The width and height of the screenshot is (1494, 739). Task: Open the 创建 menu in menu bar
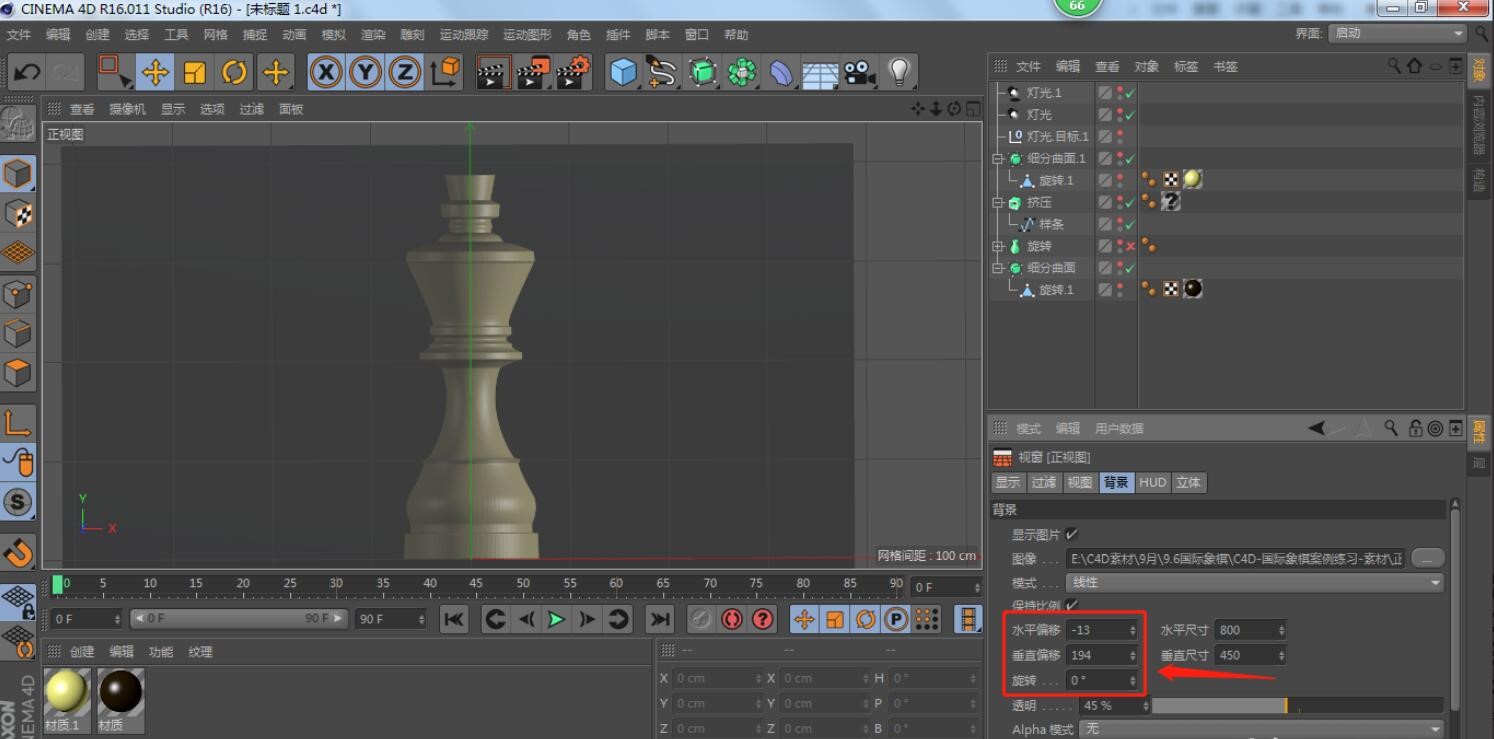pos(97,34)
